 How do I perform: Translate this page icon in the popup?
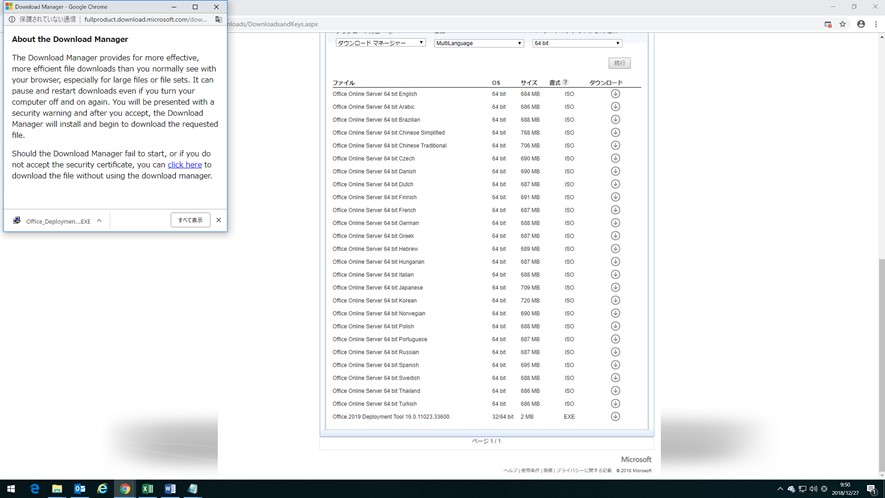click(x=218, y=19)
